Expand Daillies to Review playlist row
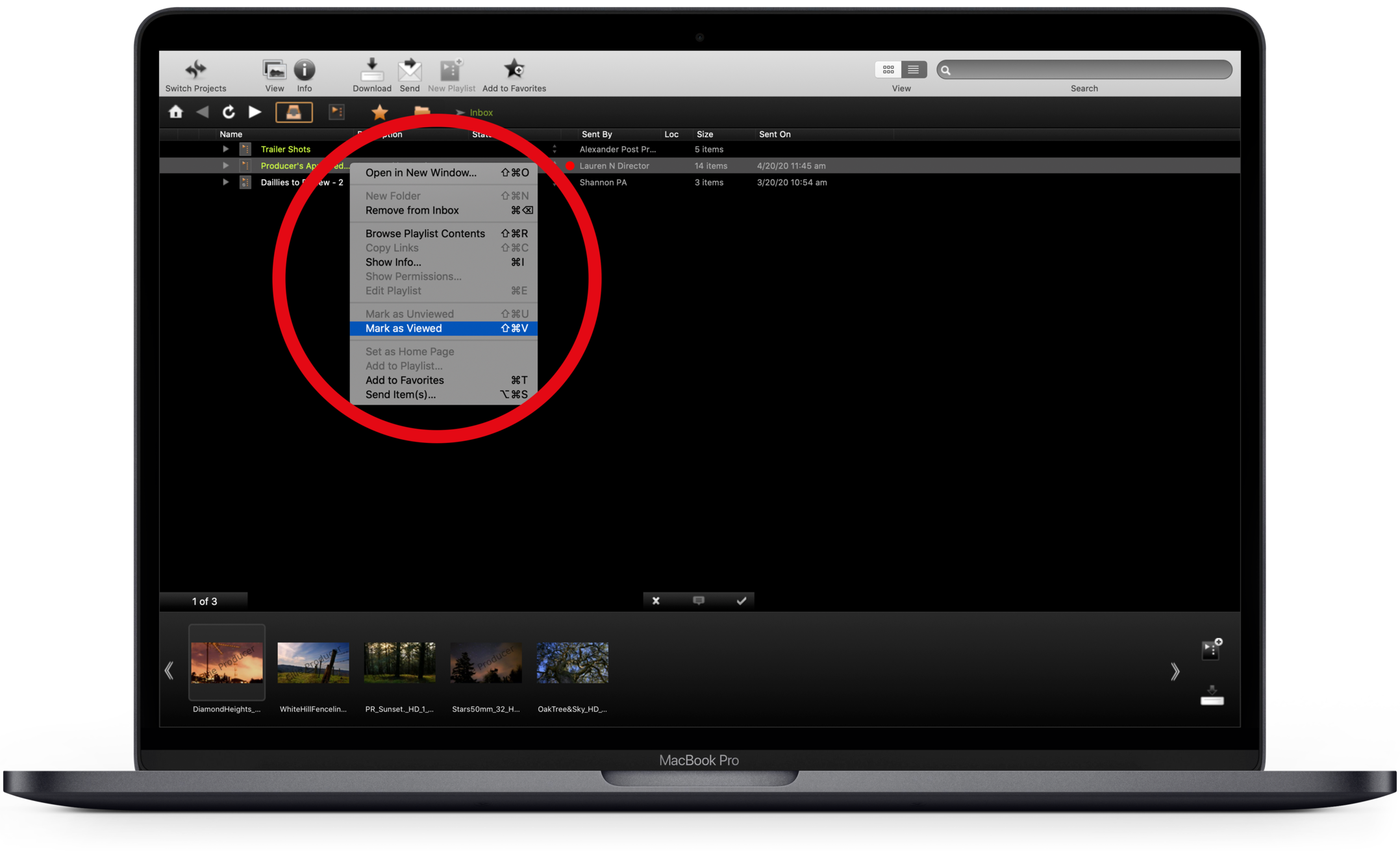The image size is (1400, 851). click(x=225, y=182)
